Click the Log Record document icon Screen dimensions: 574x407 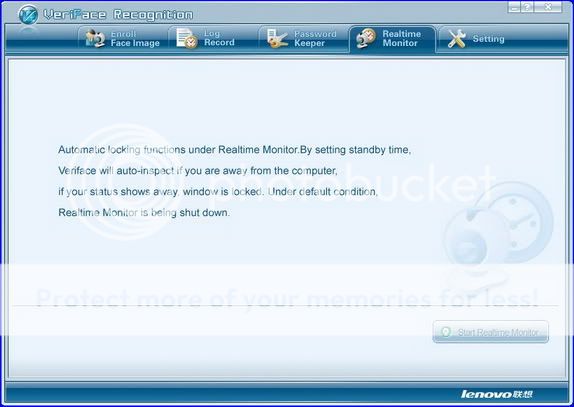coord(186,38)
